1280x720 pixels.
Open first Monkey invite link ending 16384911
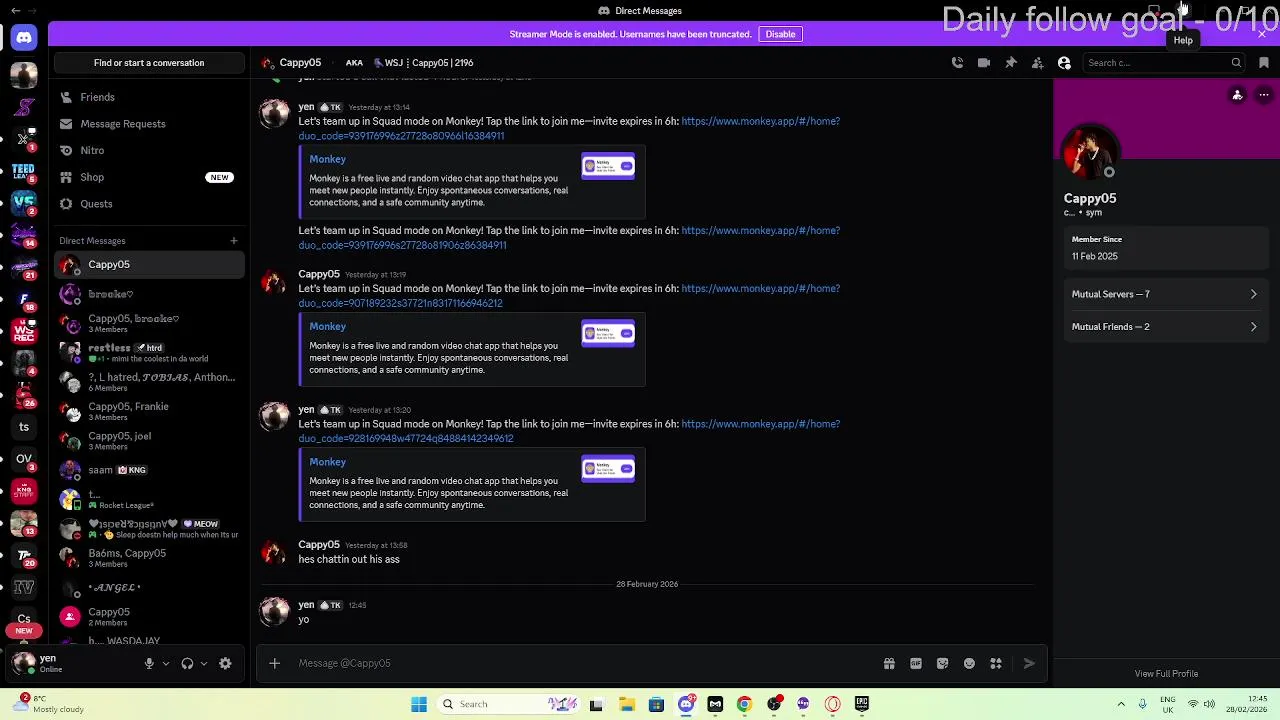(x=569, y=128)
